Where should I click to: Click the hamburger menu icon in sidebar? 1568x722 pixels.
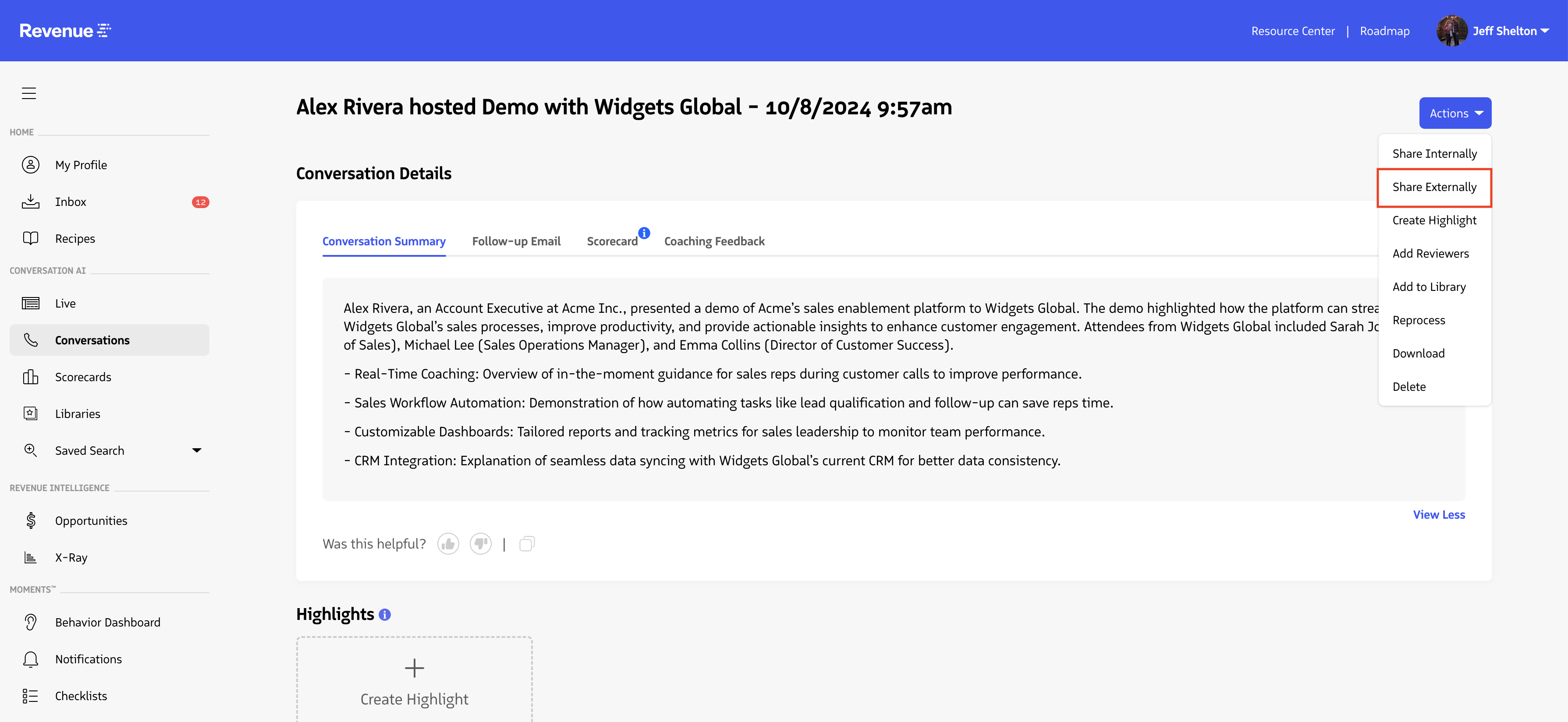click(x=28, y=93)
